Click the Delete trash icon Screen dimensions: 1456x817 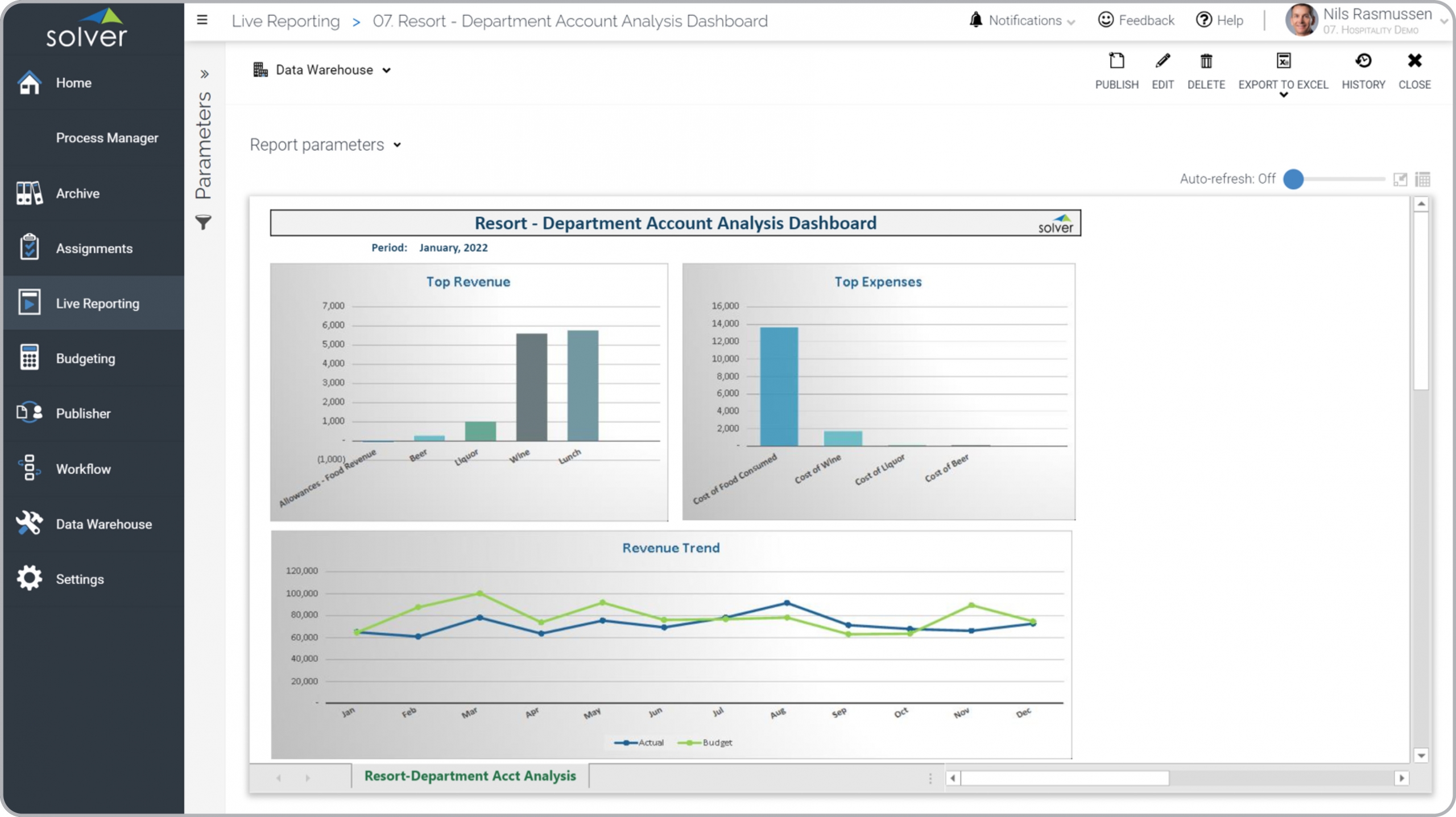point(1206,61)
